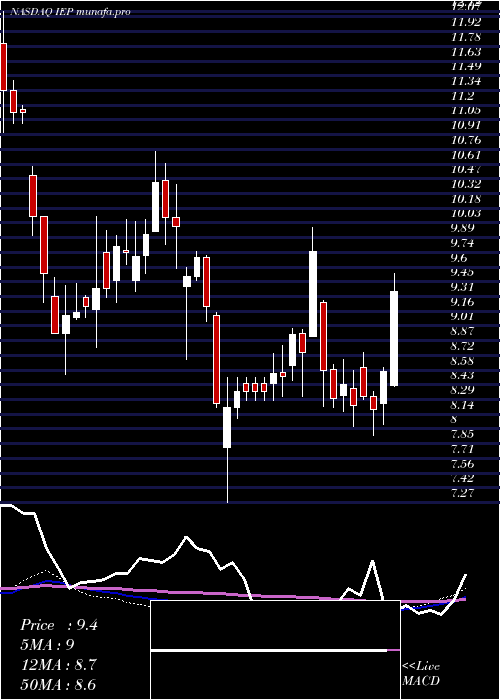Click the 8.87 price axis label
This screenshot has height=700, width=500.
coord(462,331)
